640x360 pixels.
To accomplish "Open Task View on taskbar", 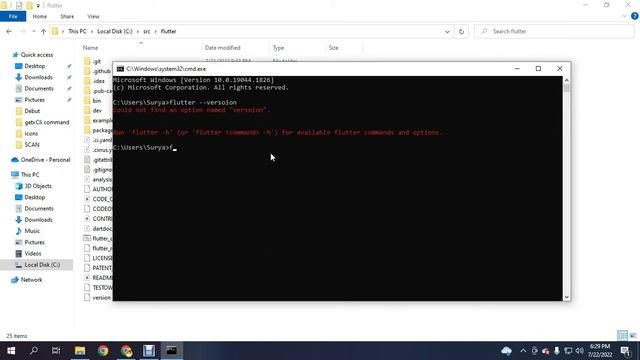I will point(56,351).
